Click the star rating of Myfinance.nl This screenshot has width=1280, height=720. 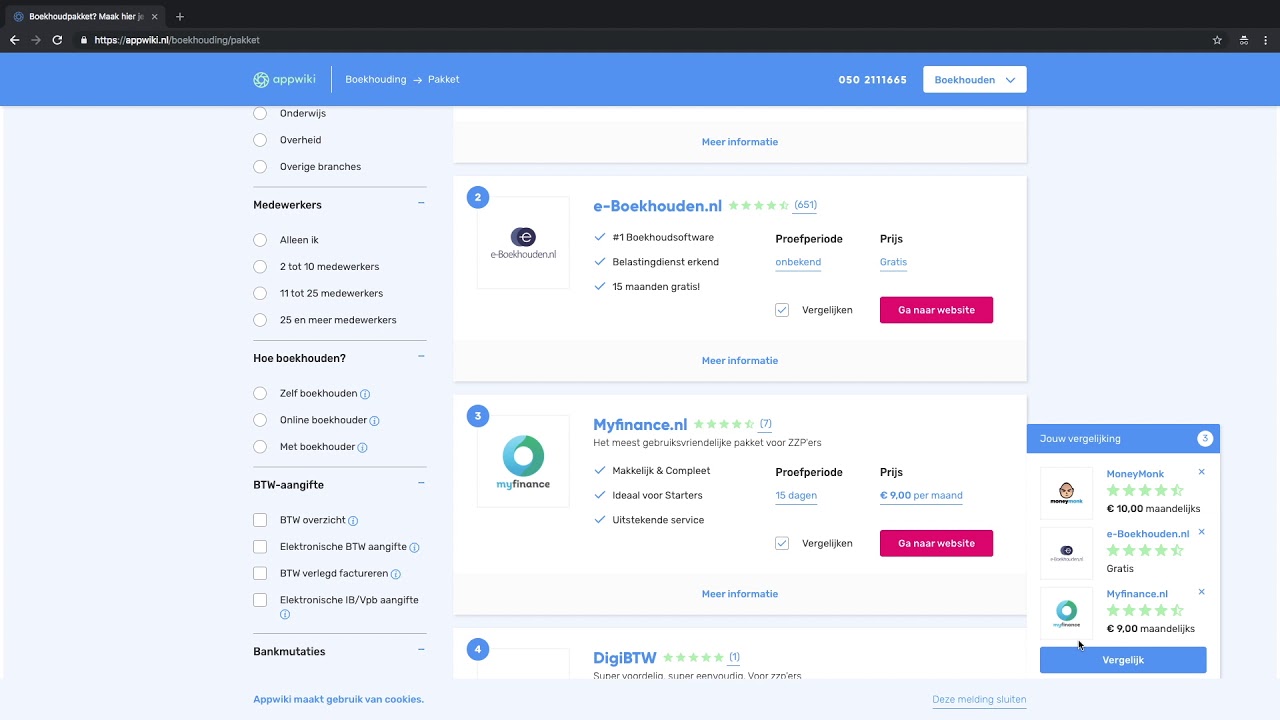point(724,424)
